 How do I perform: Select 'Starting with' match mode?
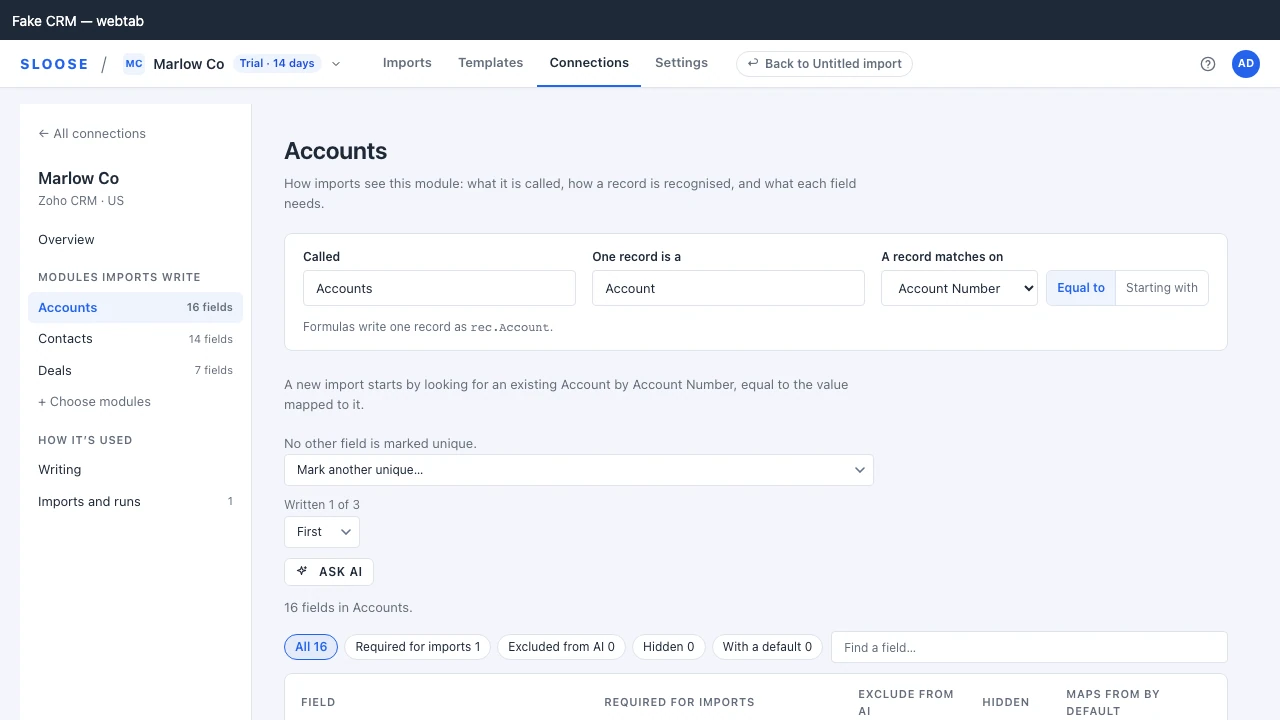[1162, 288]
